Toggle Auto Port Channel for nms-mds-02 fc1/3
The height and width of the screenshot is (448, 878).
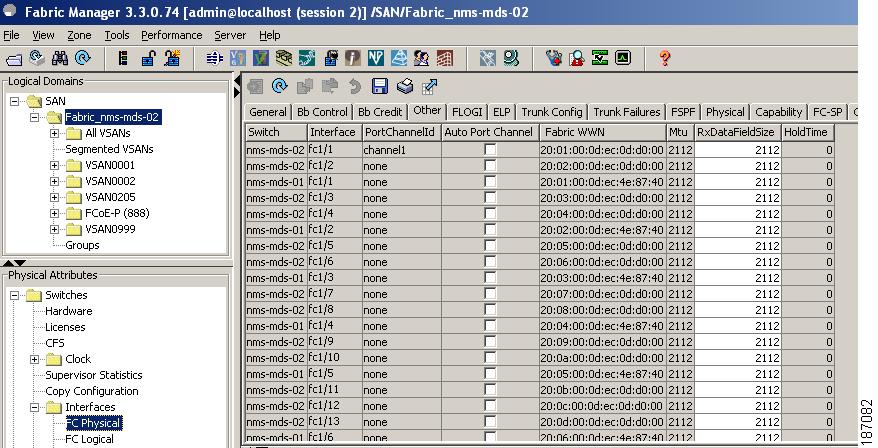[x=491, y=198]
